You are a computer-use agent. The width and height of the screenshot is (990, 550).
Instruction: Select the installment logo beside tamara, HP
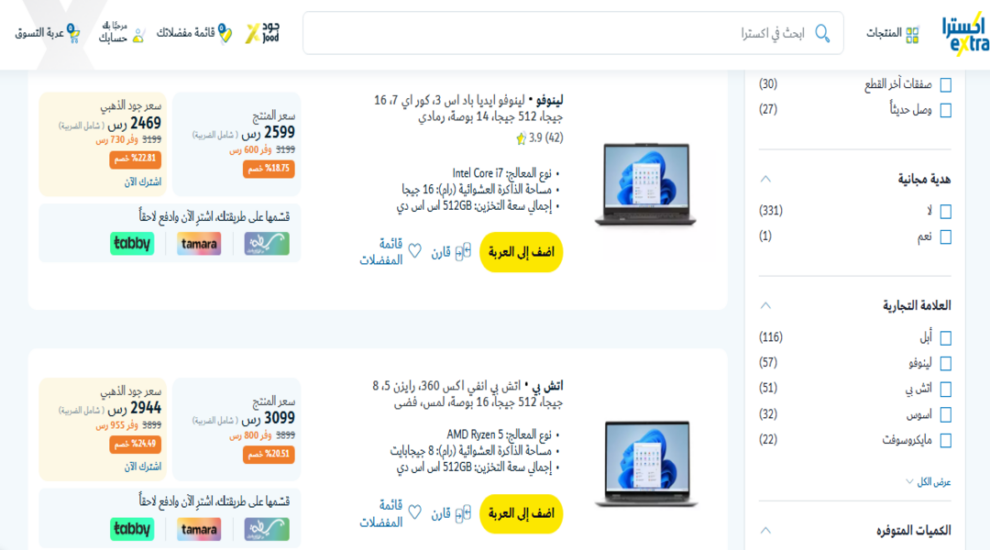tap(267, 529)
